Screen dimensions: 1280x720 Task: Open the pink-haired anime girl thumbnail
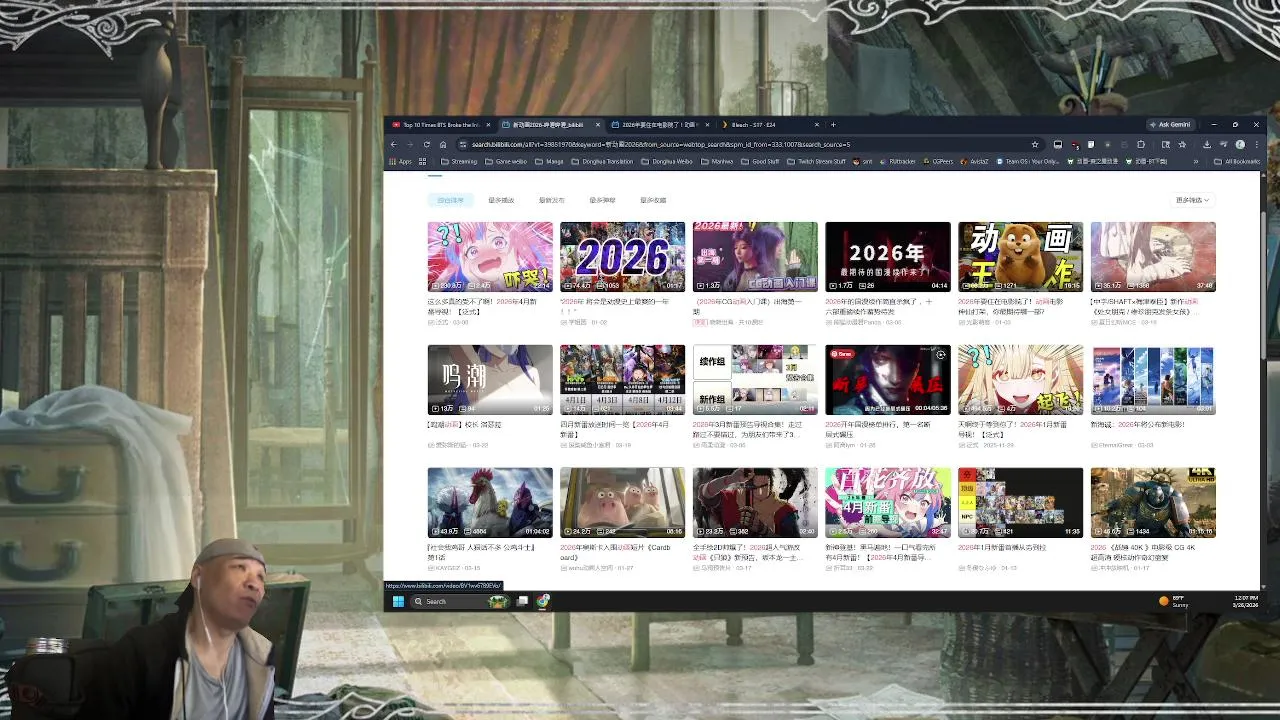point(490,257)
